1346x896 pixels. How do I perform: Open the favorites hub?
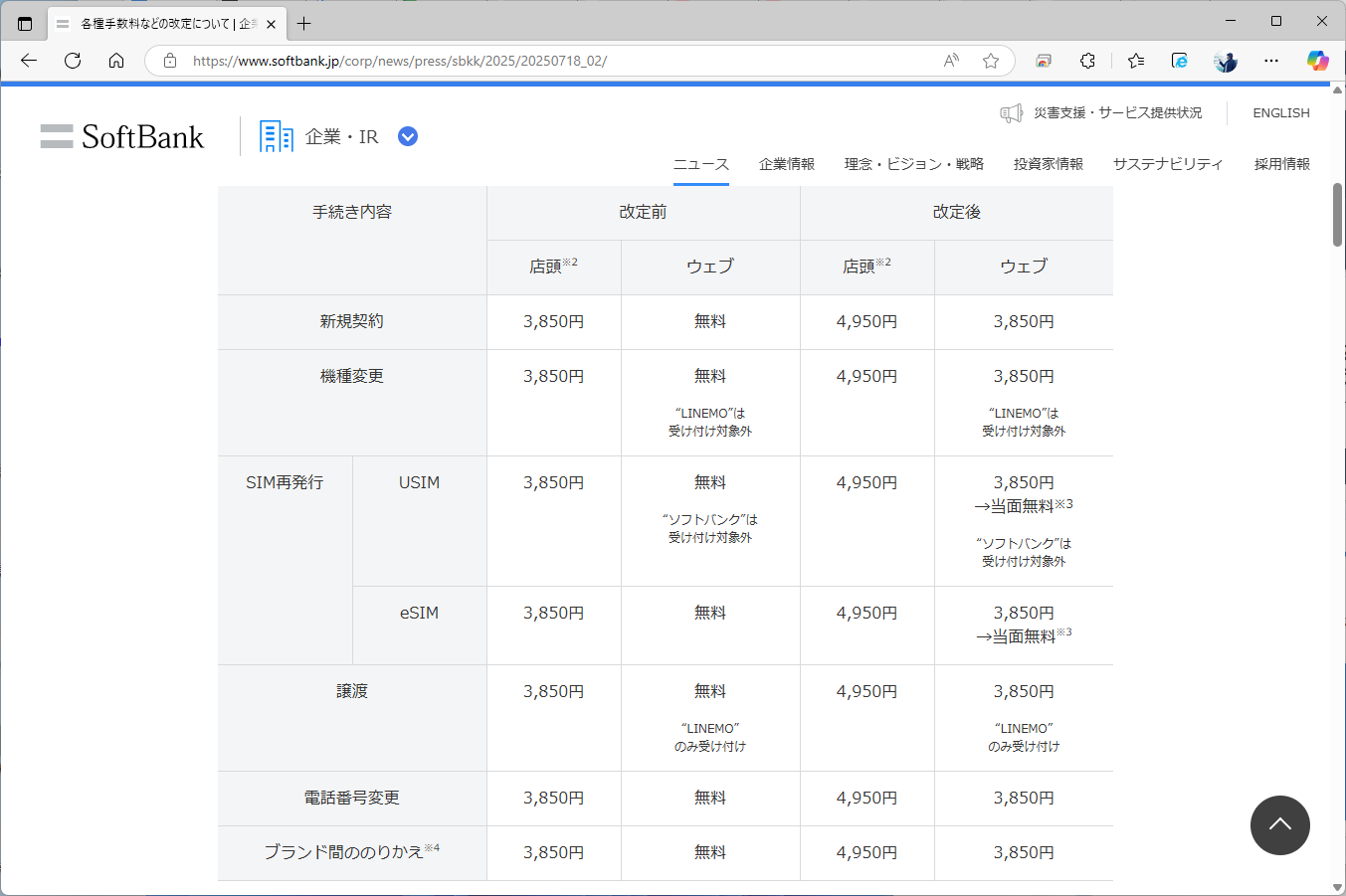[x=1135, y=61]
